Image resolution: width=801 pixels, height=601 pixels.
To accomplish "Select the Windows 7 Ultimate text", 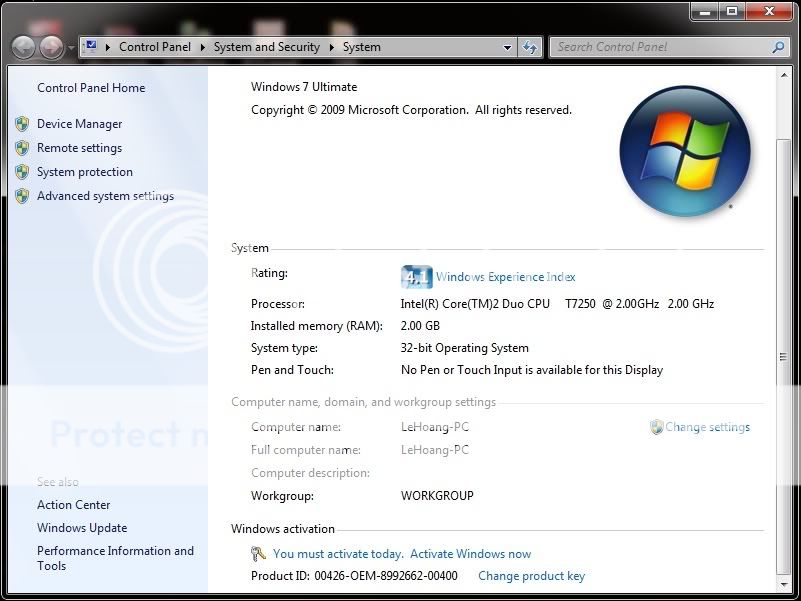I will coord(304,87).
